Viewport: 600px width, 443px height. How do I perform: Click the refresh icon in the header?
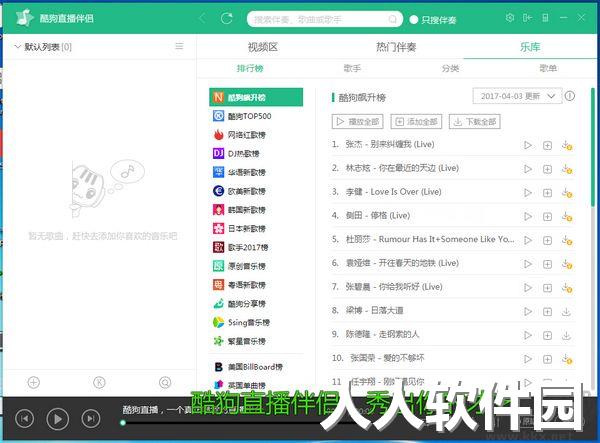[x=227, y=18]
